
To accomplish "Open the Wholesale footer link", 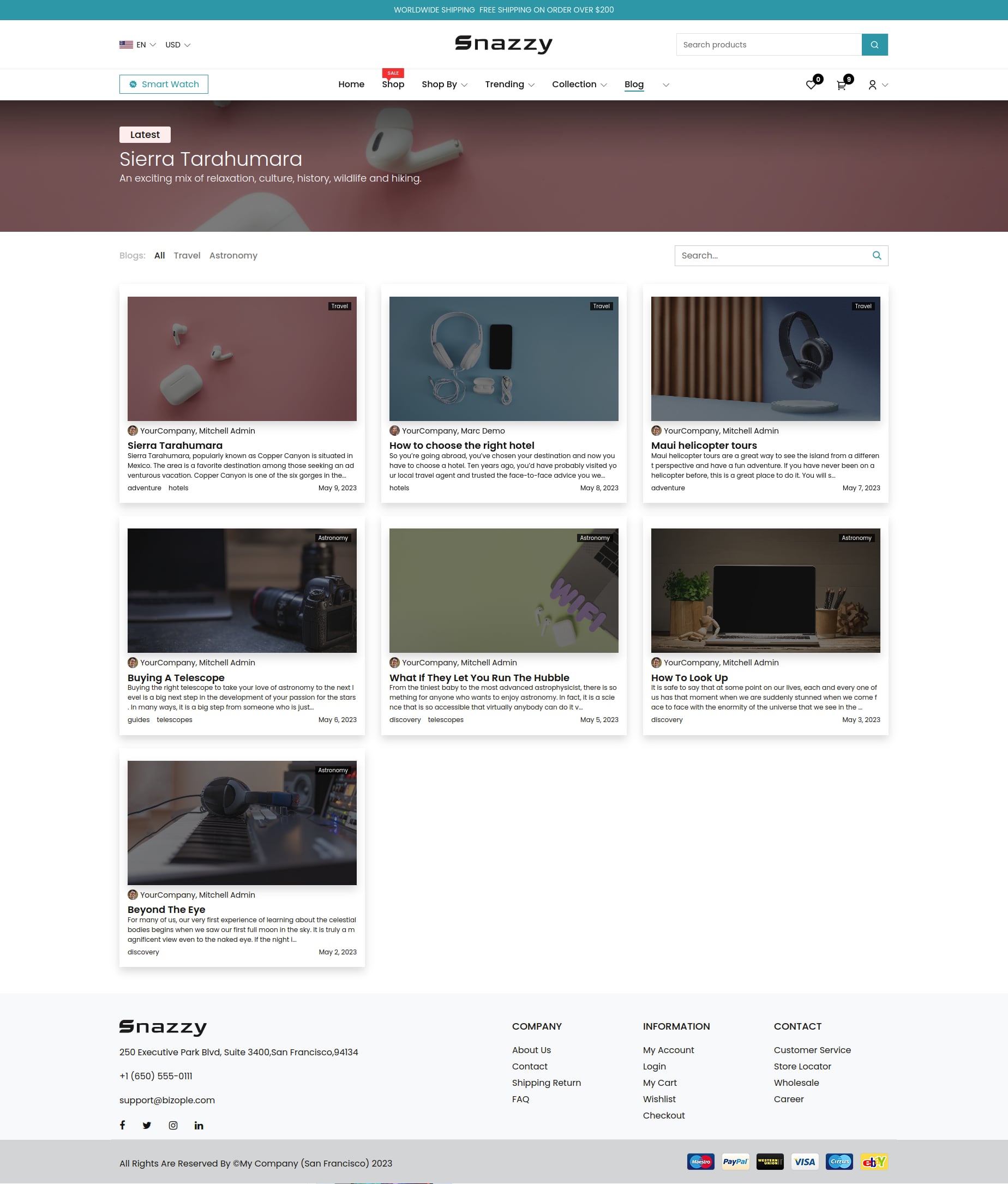I will (796, 1083).
